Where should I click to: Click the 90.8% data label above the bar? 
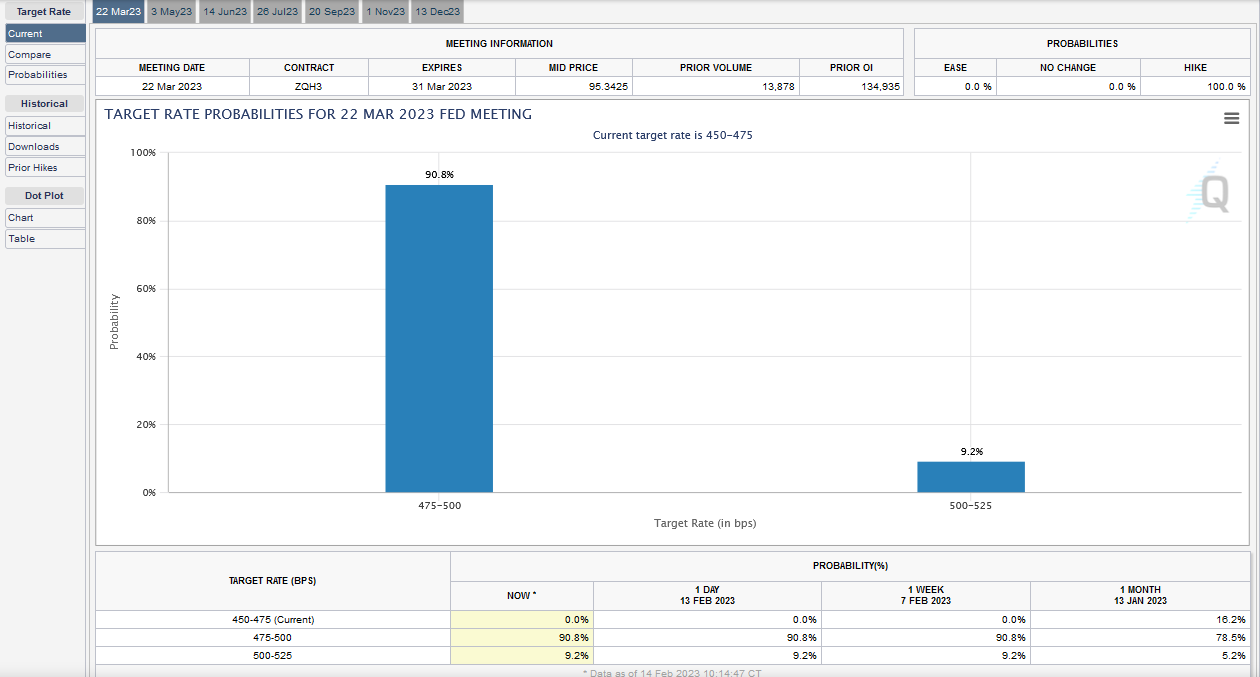439,175
